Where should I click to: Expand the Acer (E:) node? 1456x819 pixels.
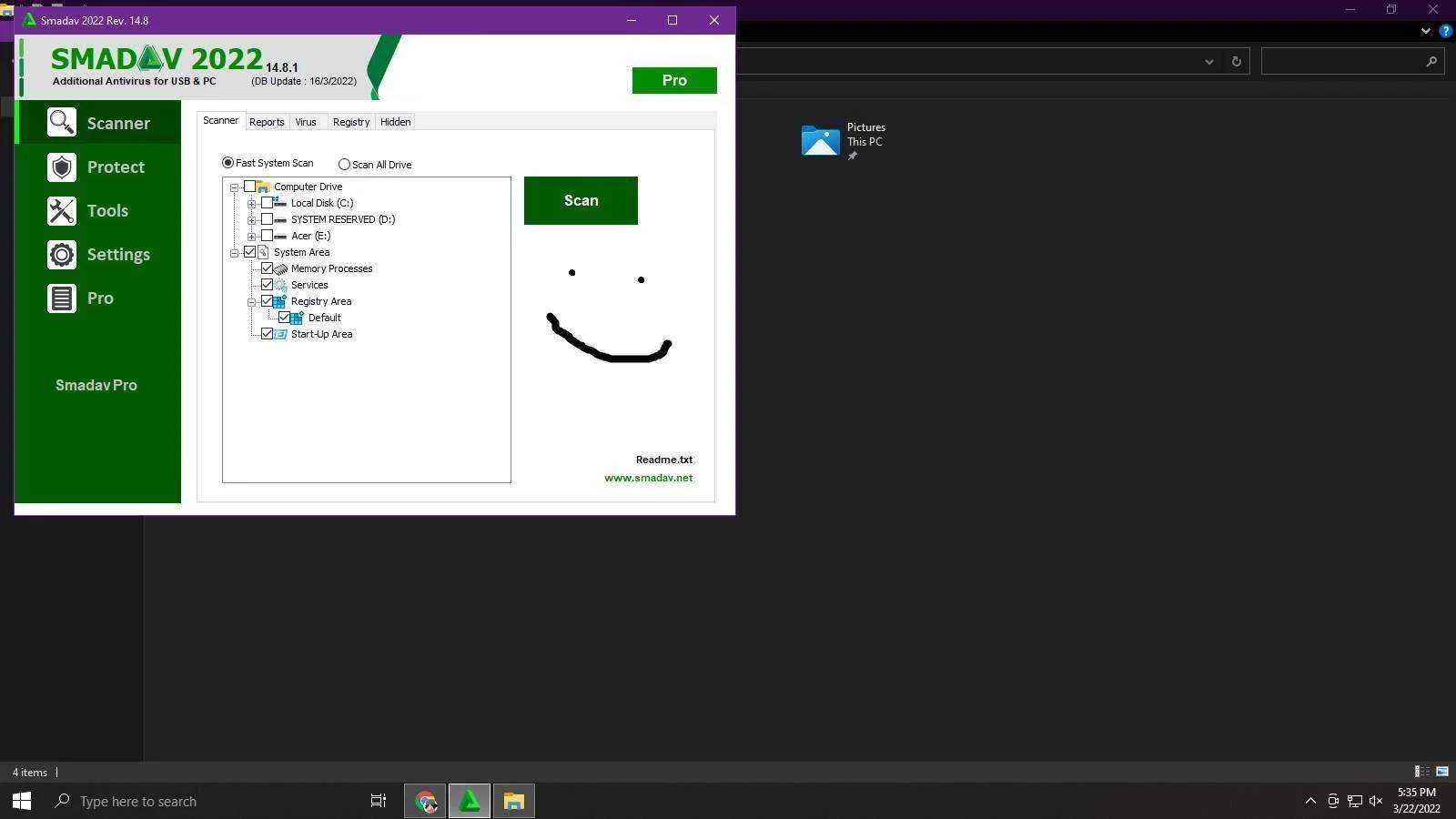tap(251, 237)
